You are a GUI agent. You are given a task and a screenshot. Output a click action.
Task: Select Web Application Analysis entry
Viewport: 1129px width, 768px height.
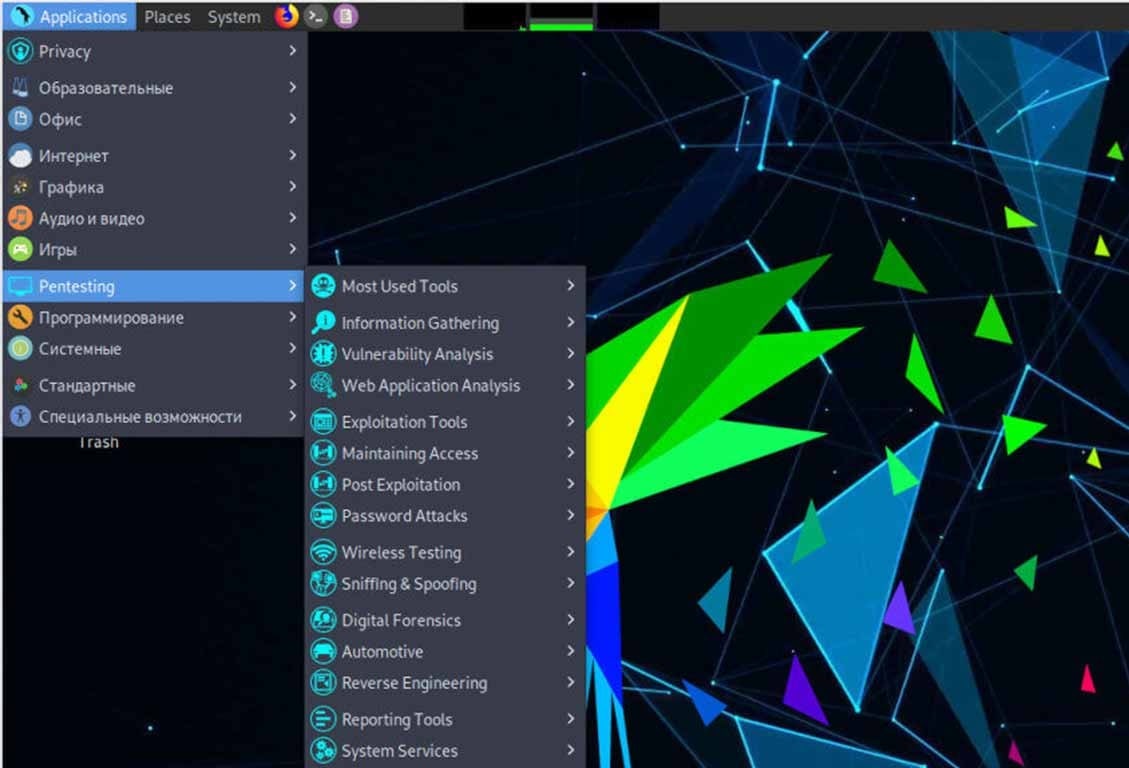430,386
